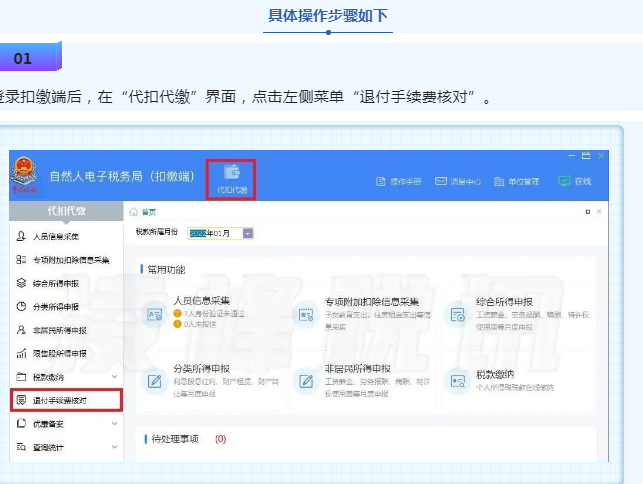
Task: Click 专项附加扣除信息采集 title in 常用功能
Action: coord(372,302)
